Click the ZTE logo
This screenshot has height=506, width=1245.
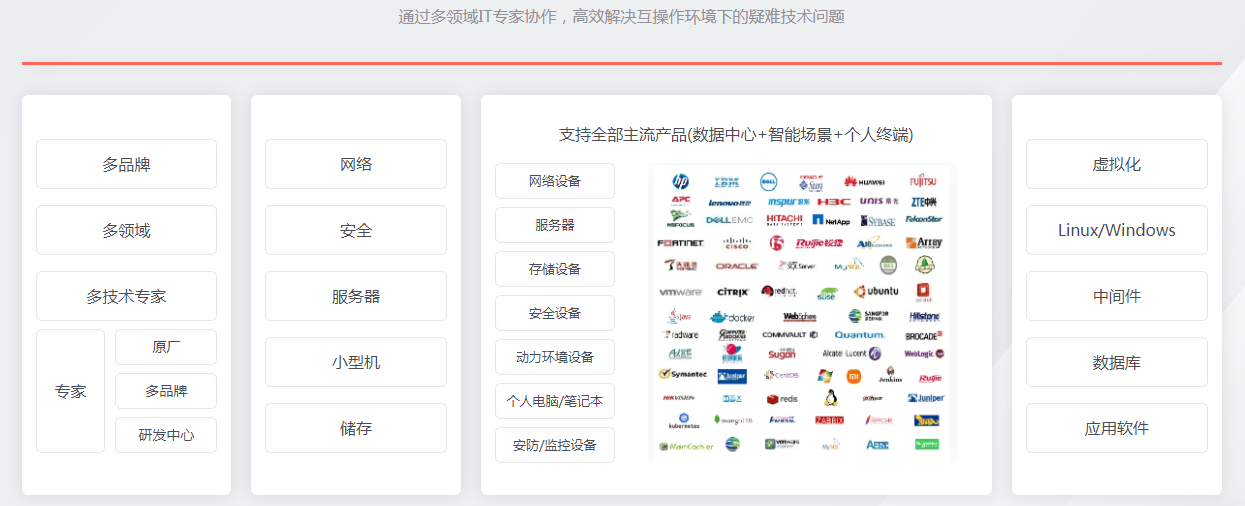coord(923,202)
